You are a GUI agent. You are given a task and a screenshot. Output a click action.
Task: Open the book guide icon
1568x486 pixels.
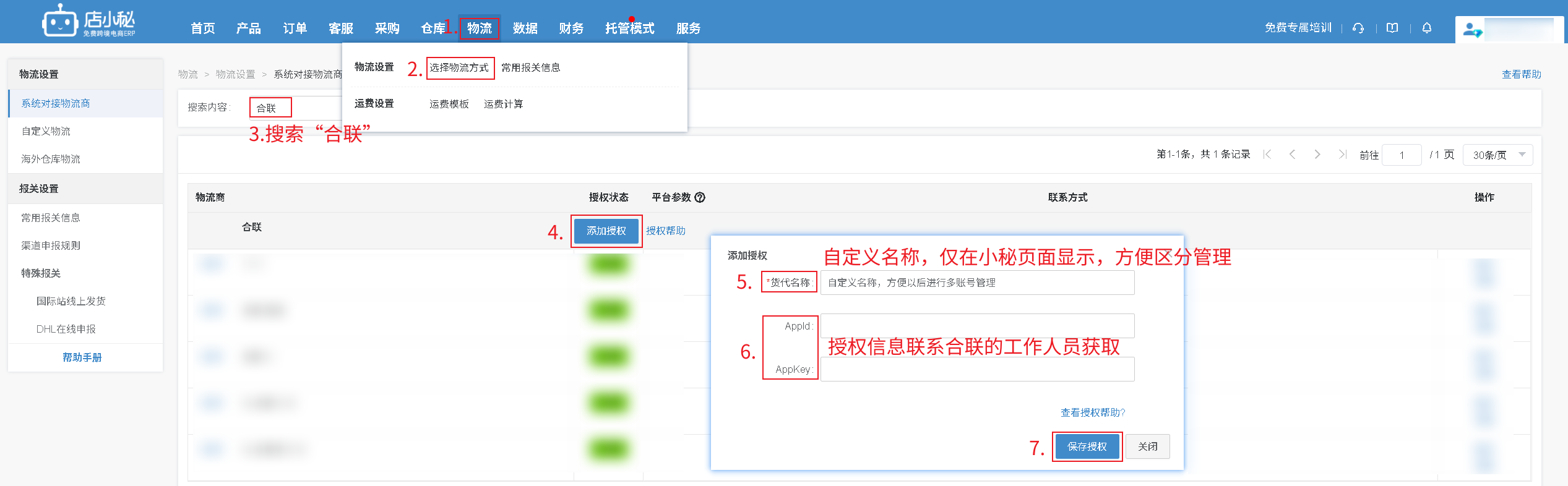point(1392,28)
